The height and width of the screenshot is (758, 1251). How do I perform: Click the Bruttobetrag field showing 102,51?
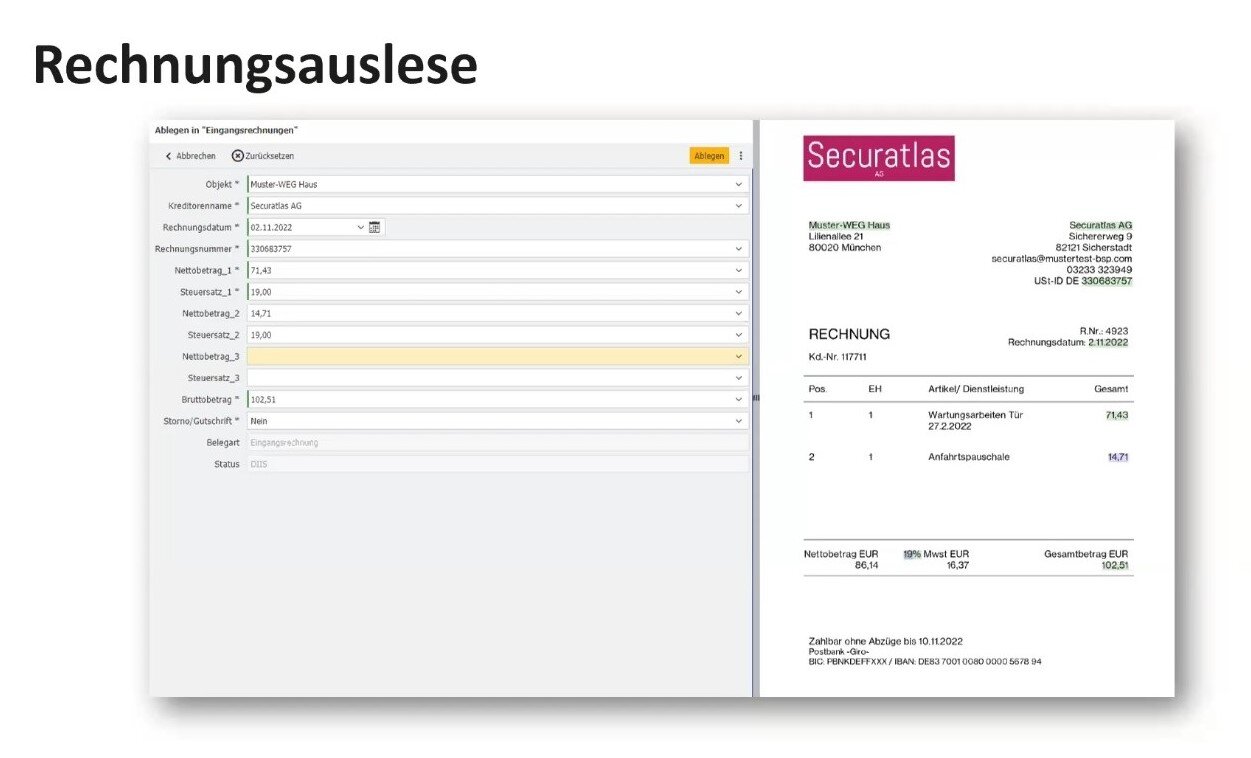[x=497, y=399]
